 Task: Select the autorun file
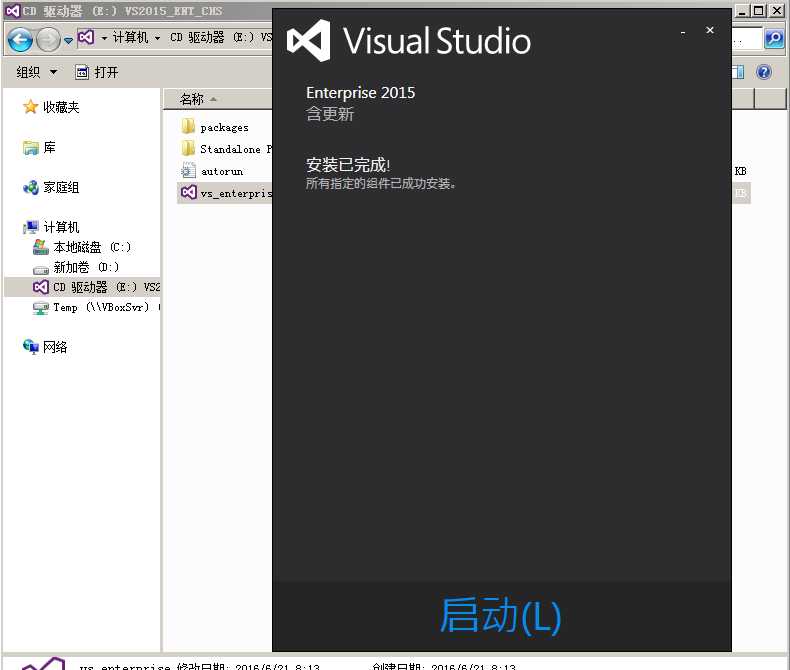(222, 171)
